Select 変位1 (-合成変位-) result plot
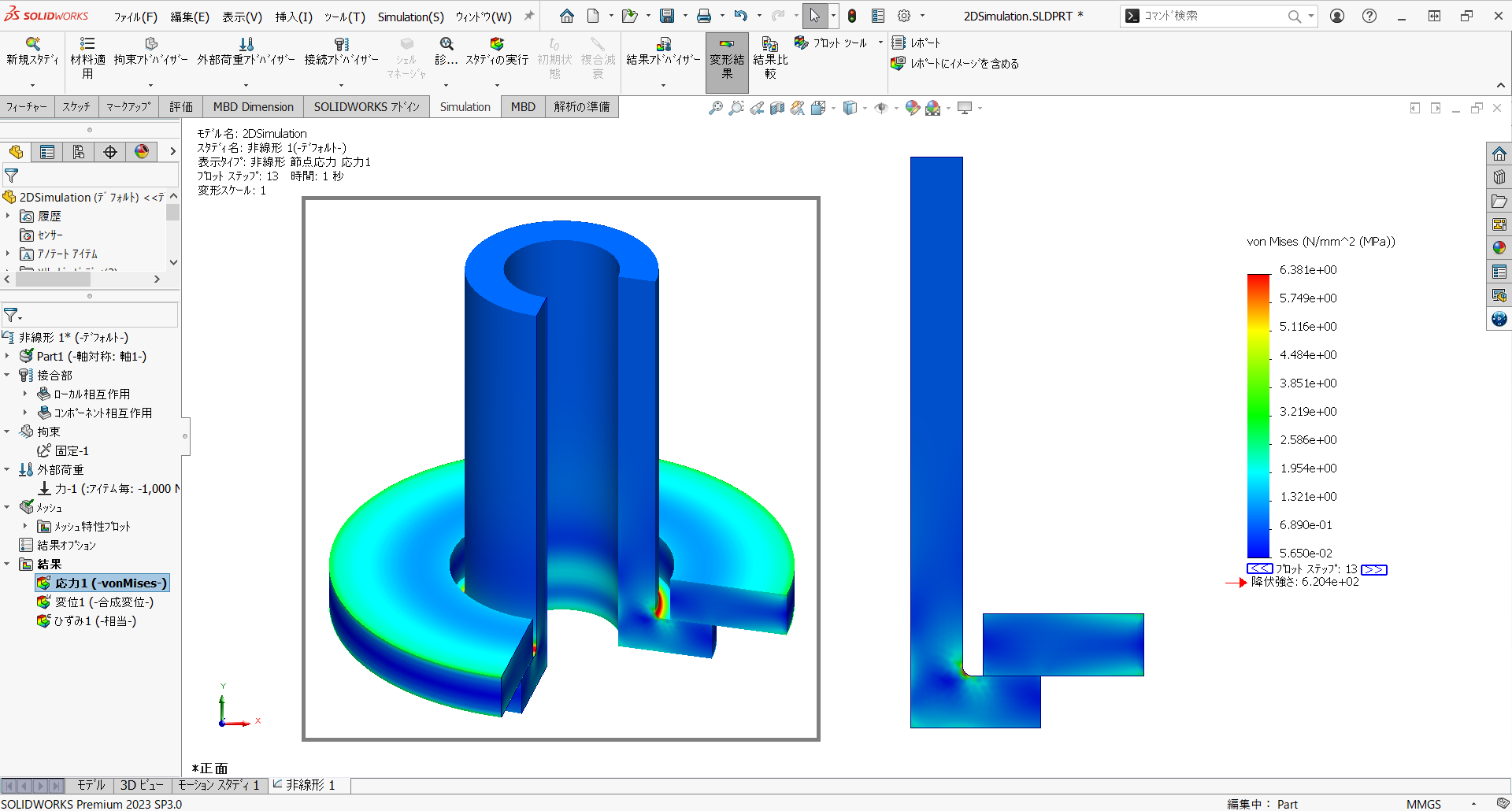This screenshot has height=811, width=1512. [95, 602]
